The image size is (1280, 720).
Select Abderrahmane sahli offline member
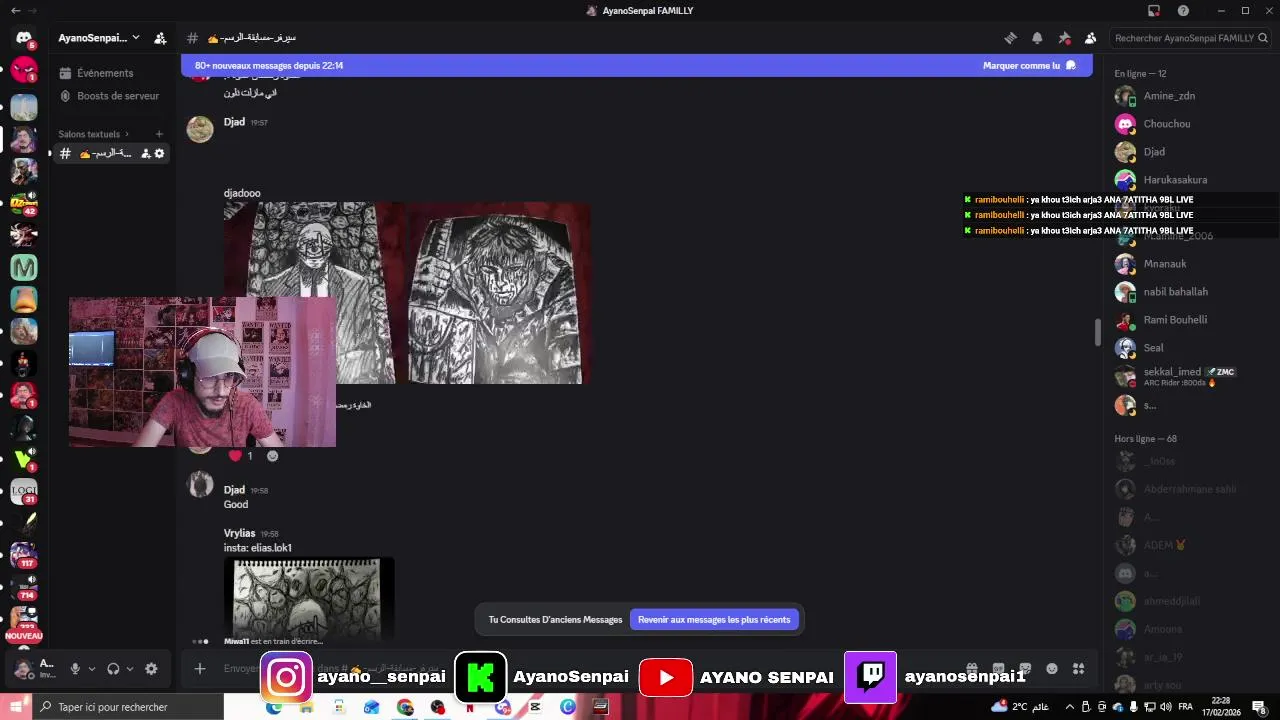tap(1185, 489)
